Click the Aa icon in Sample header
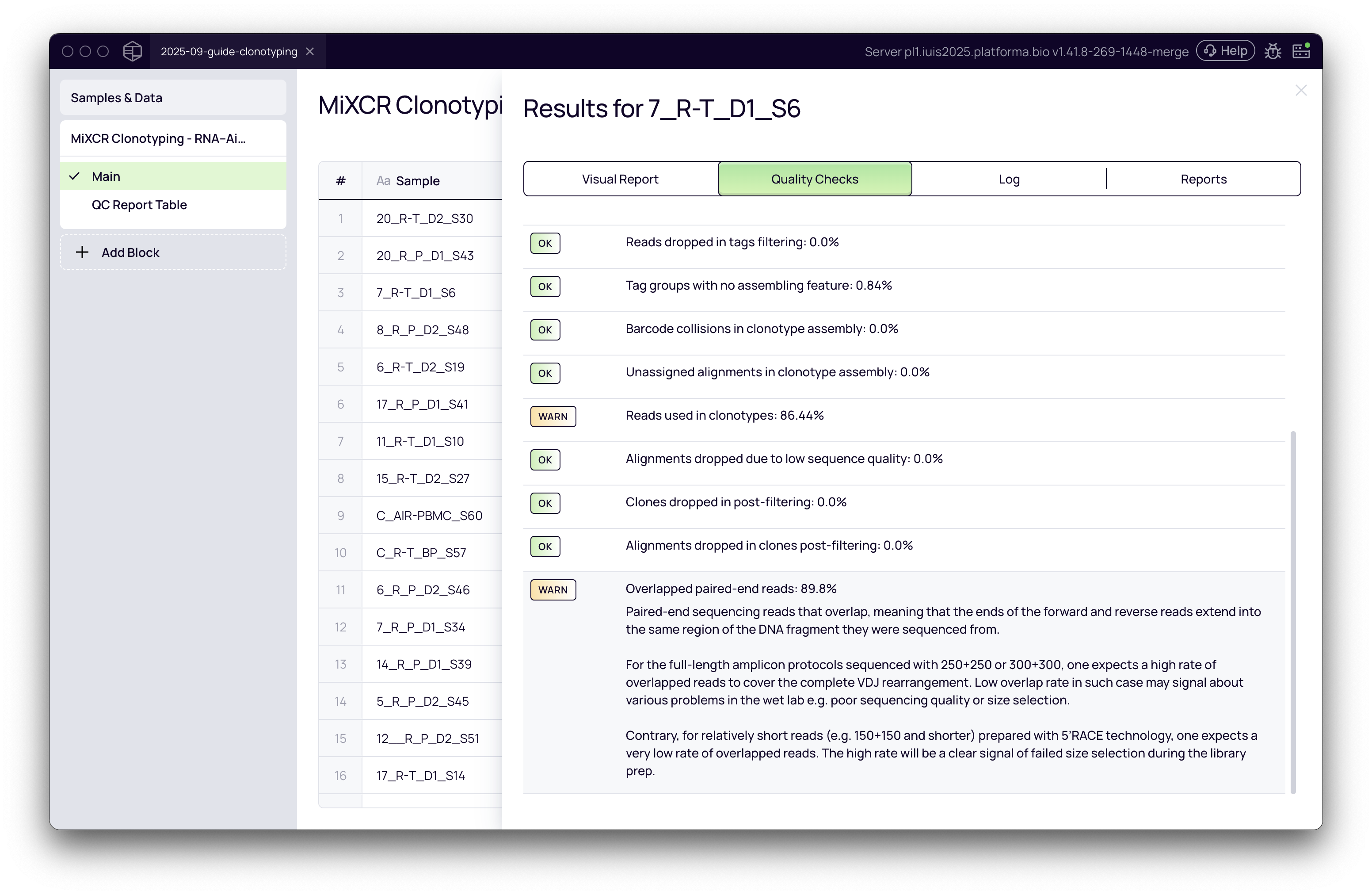 click(x=383, y=181)
